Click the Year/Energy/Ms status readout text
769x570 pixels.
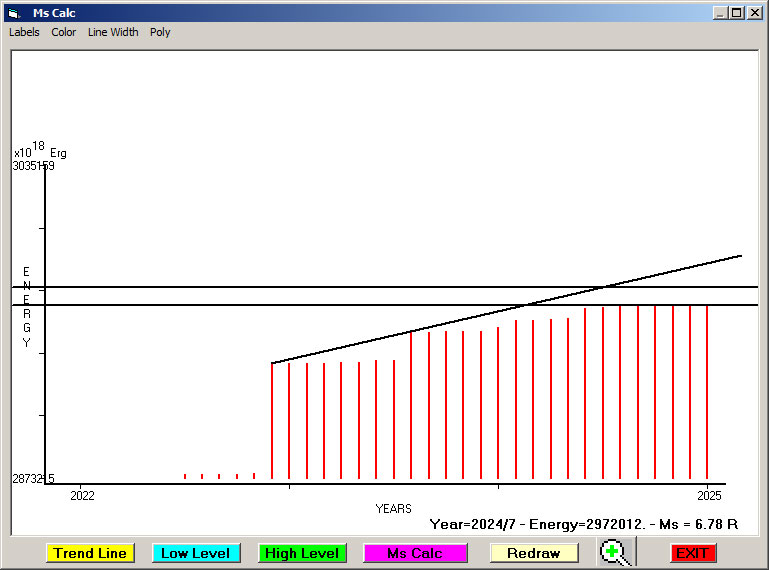tap(583, 524)
